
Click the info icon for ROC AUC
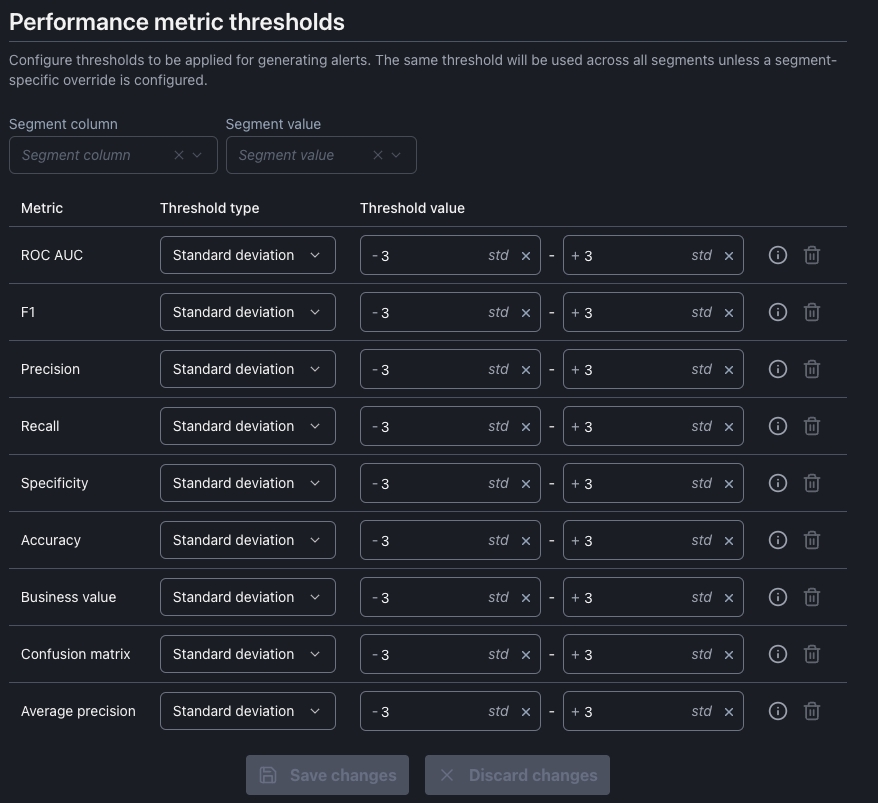777,255
